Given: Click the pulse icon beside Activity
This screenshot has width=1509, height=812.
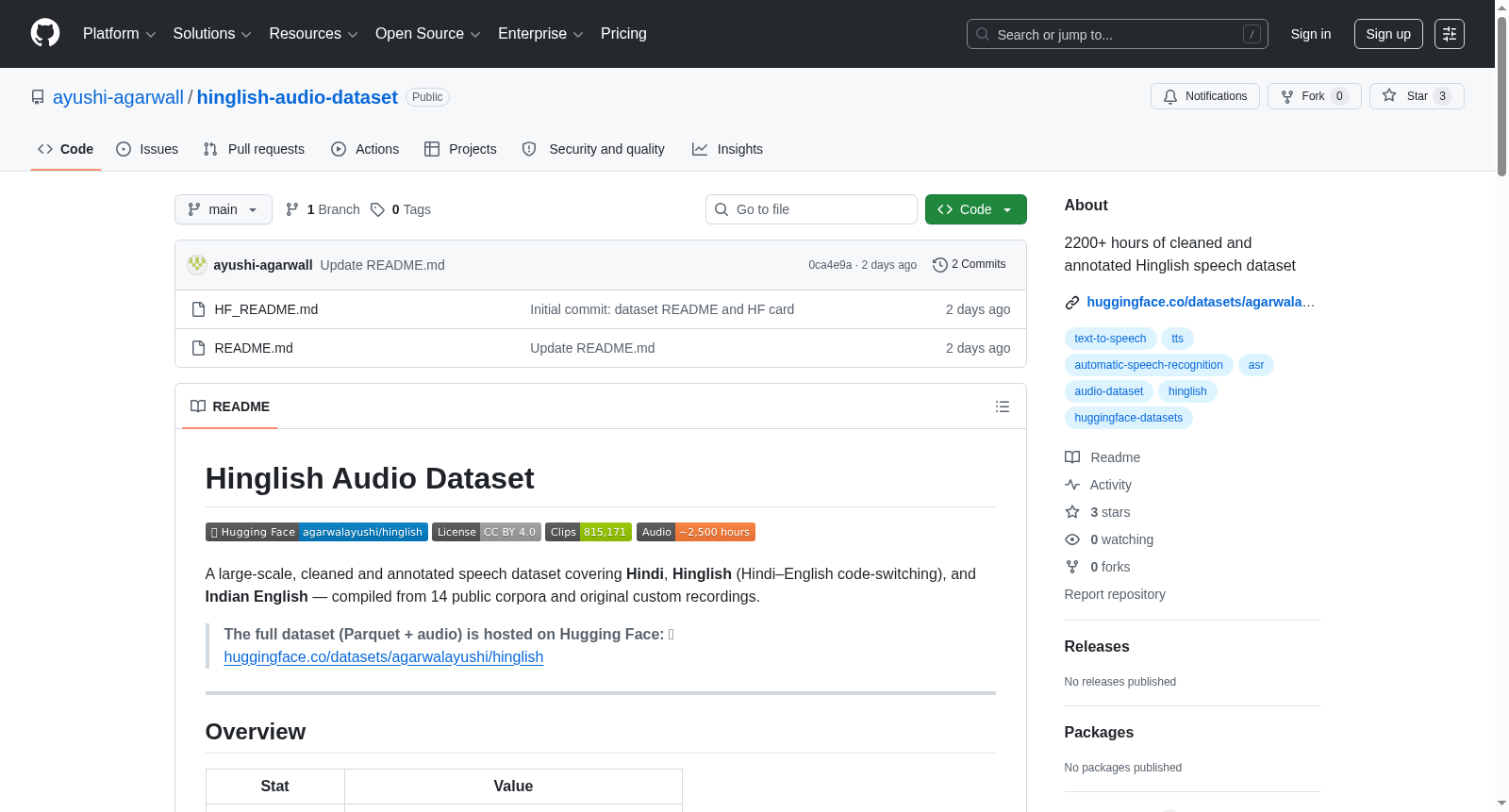Looking at the screenshot, I should [x=1072, y=485].
